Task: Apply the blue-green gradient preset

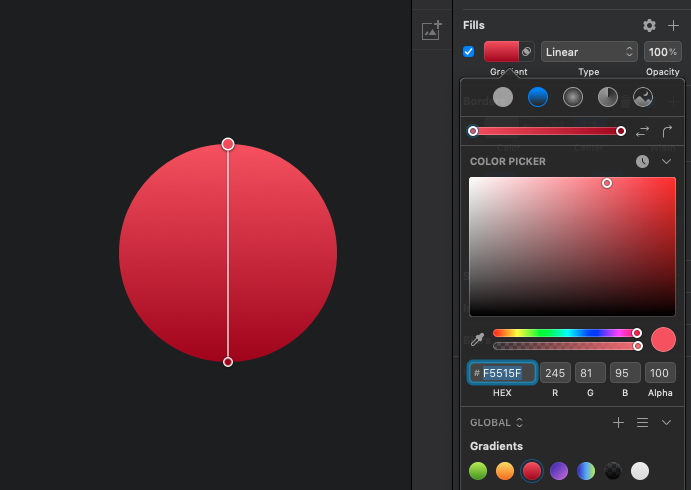Action: (x=586, y=471)
